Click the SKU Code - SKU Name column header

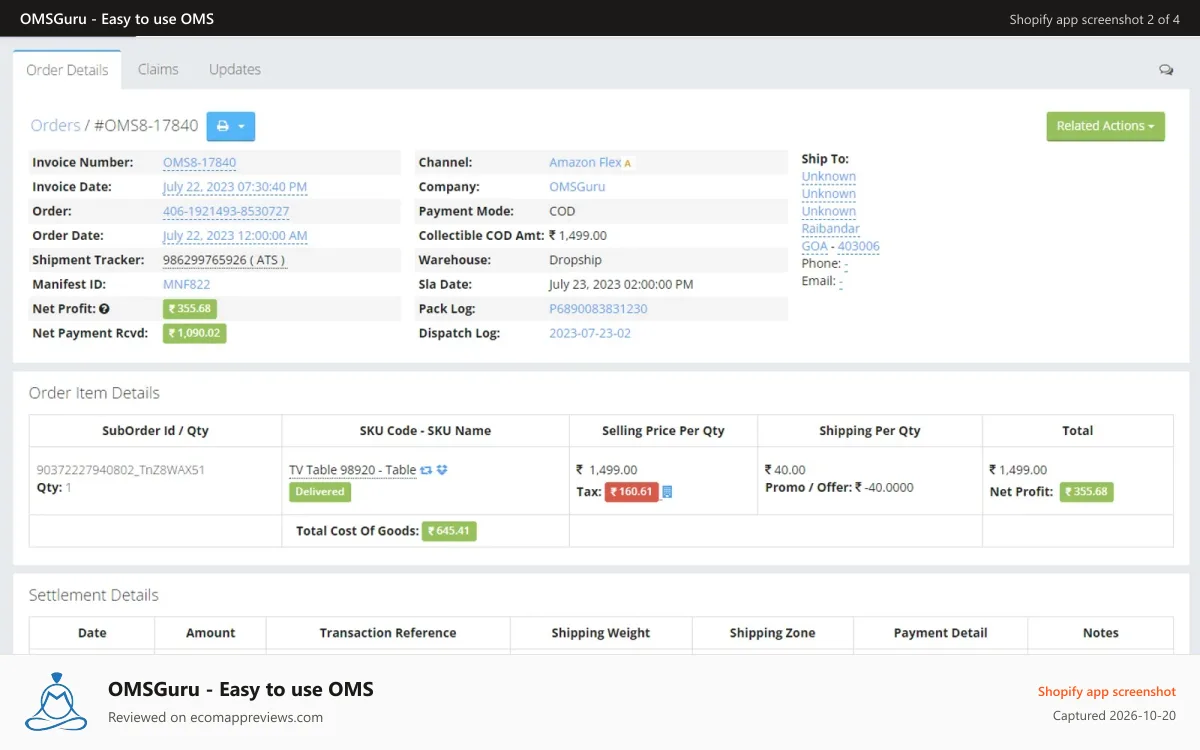click(425, 431)
